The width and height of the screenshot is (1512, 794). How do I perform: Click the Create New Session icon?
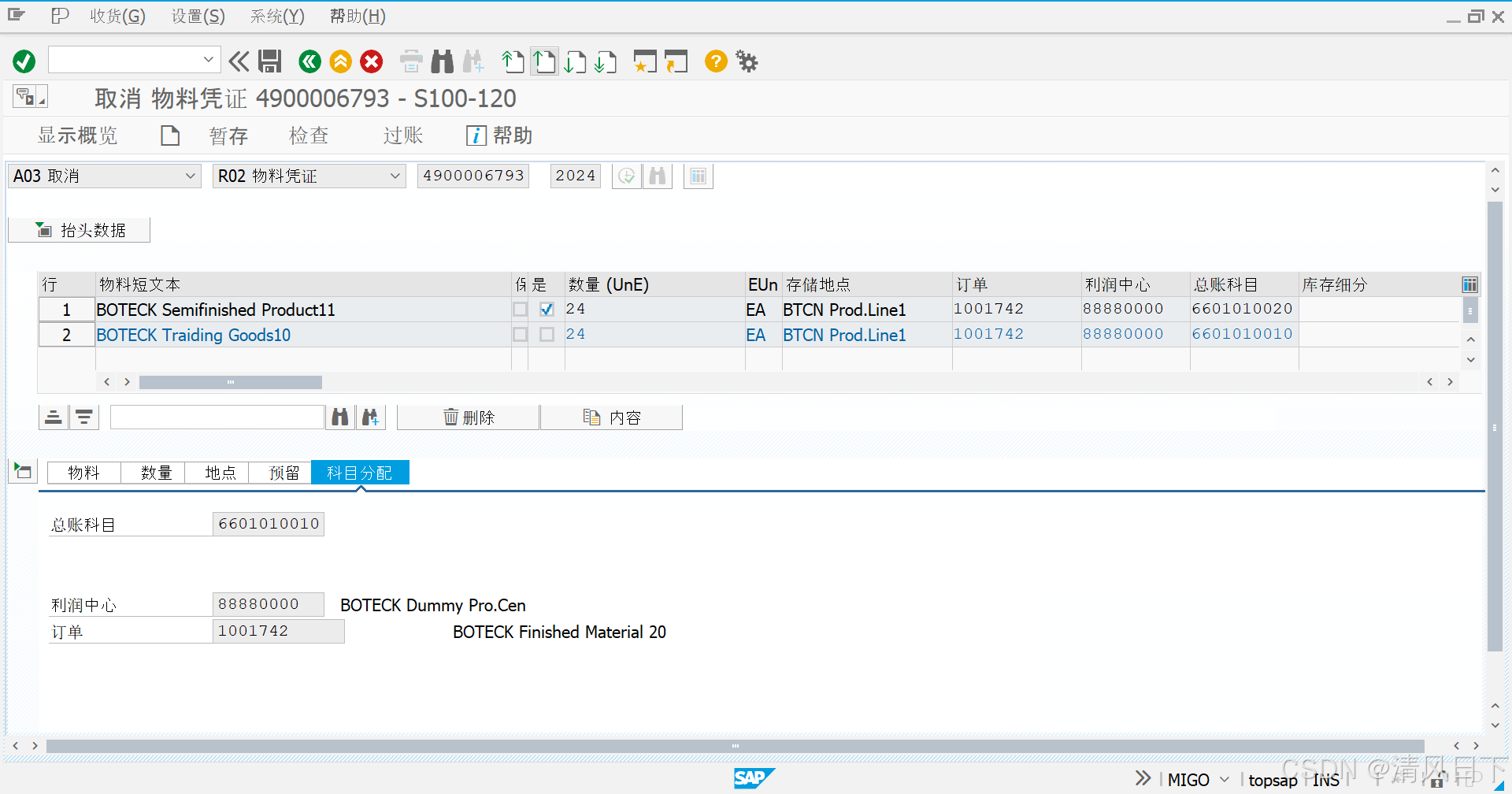645,61
